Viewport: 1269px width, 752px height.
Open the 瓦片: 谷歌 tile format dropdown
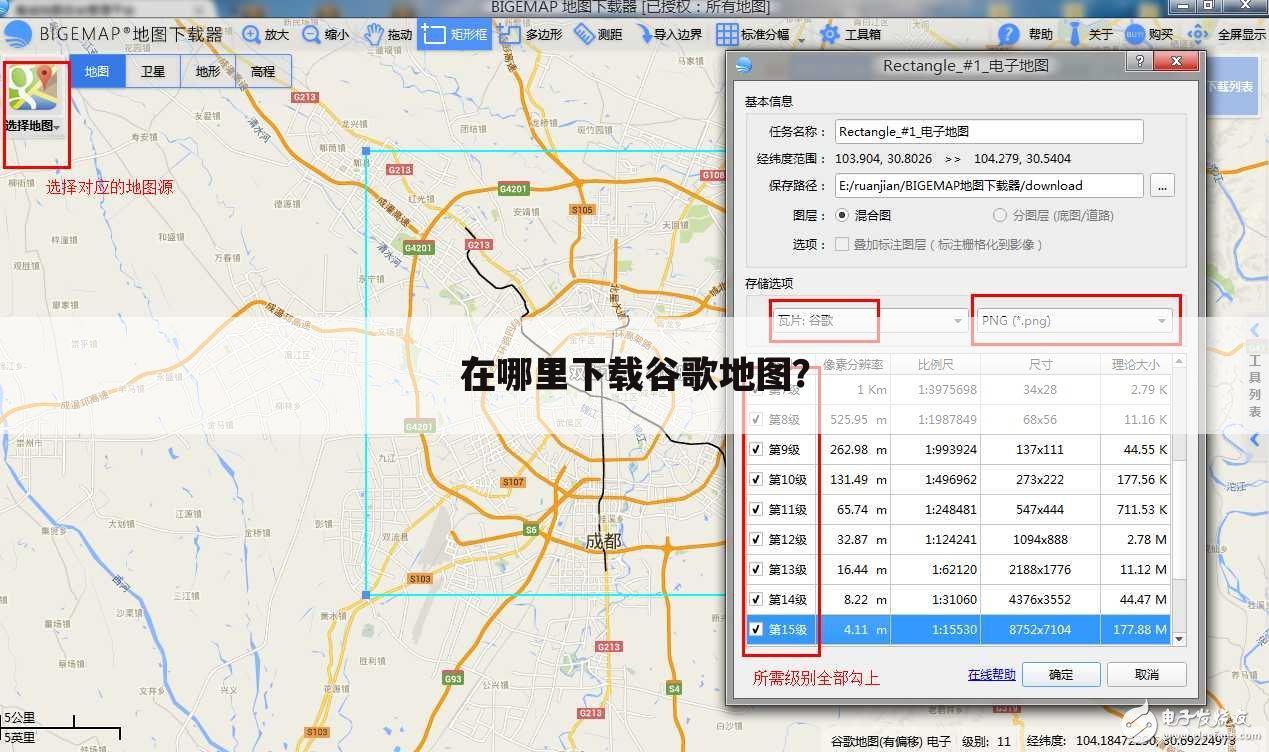(x=868, y=321)
